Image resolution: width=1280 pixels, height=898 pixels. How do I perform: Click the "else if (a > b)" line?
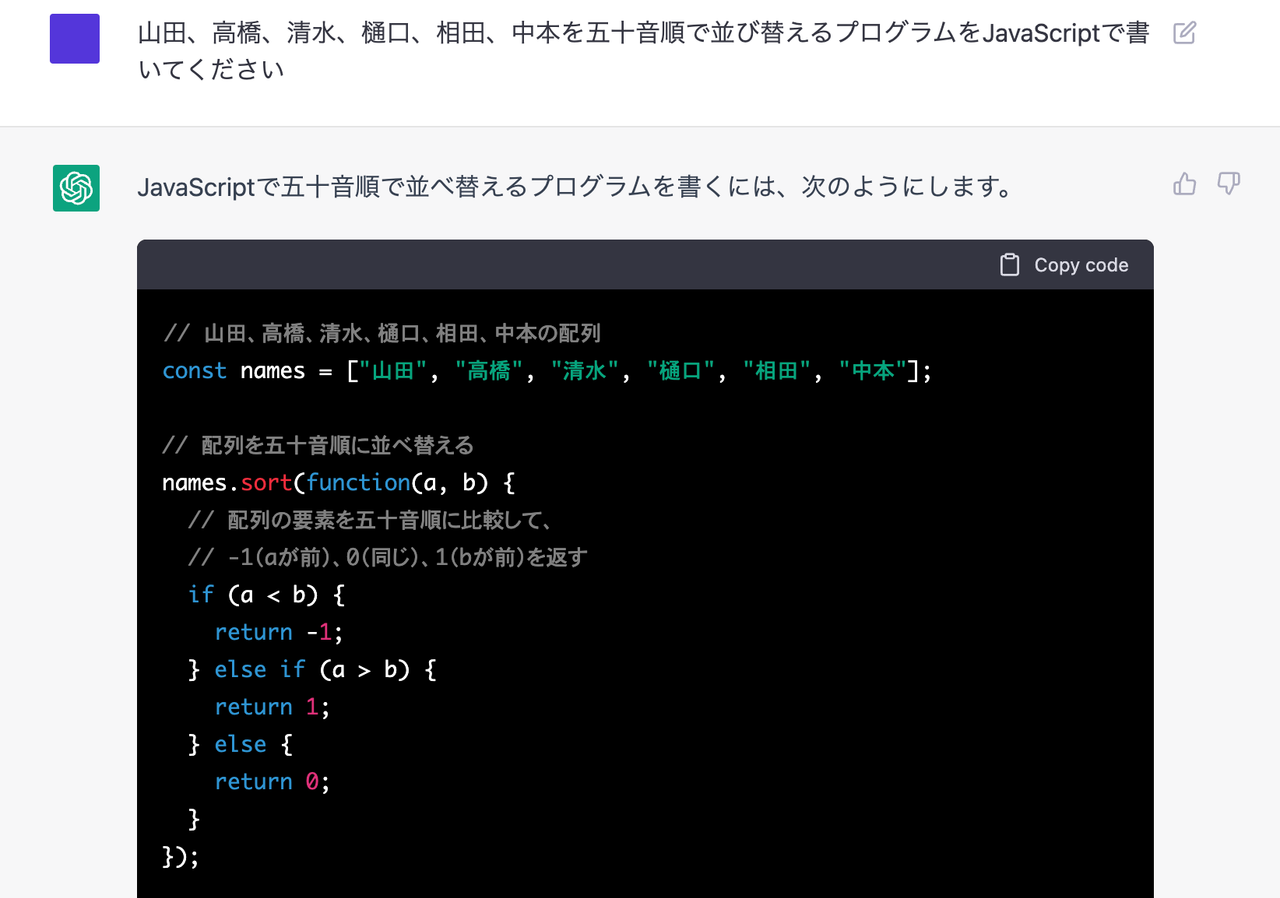(312, 669)
